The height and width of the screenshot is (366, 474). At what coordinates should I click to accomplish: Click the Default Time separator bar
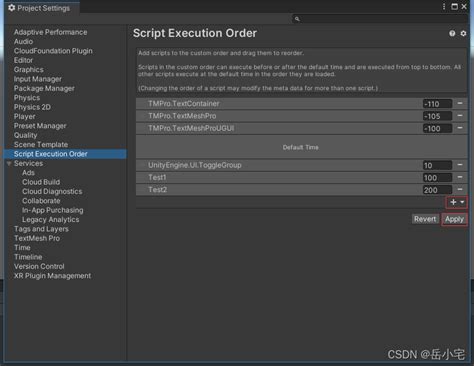pyautogui.click(x=302, y=147)
